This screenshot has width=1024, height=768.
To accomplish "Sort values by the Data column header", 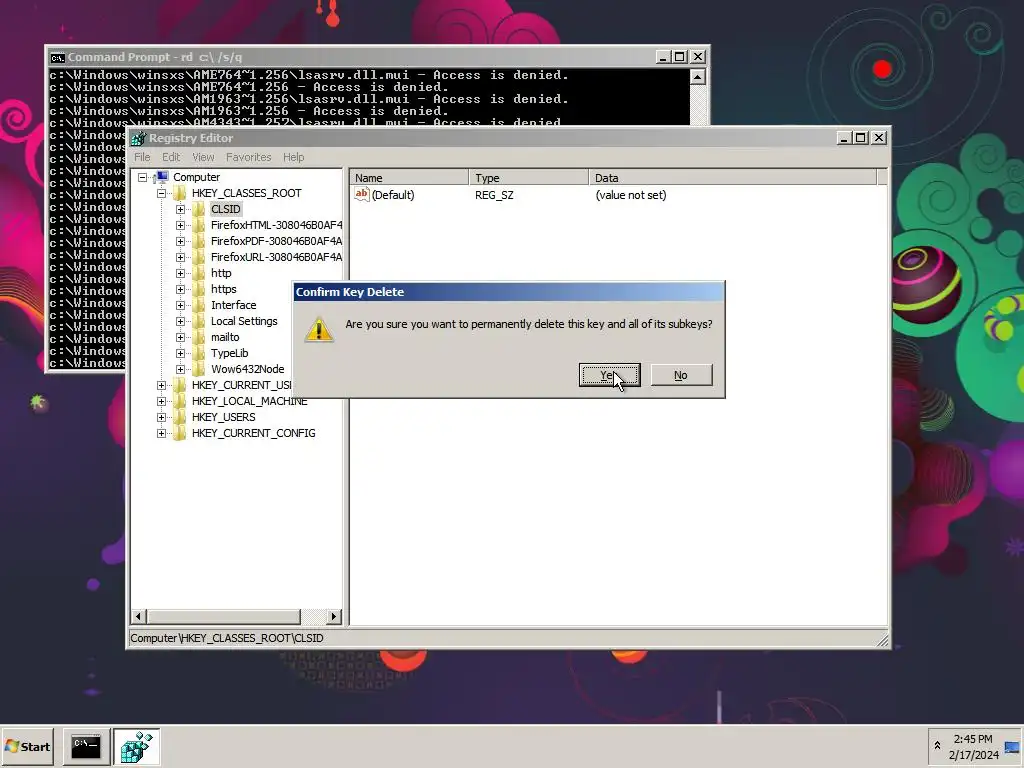I will click(733, 178).
